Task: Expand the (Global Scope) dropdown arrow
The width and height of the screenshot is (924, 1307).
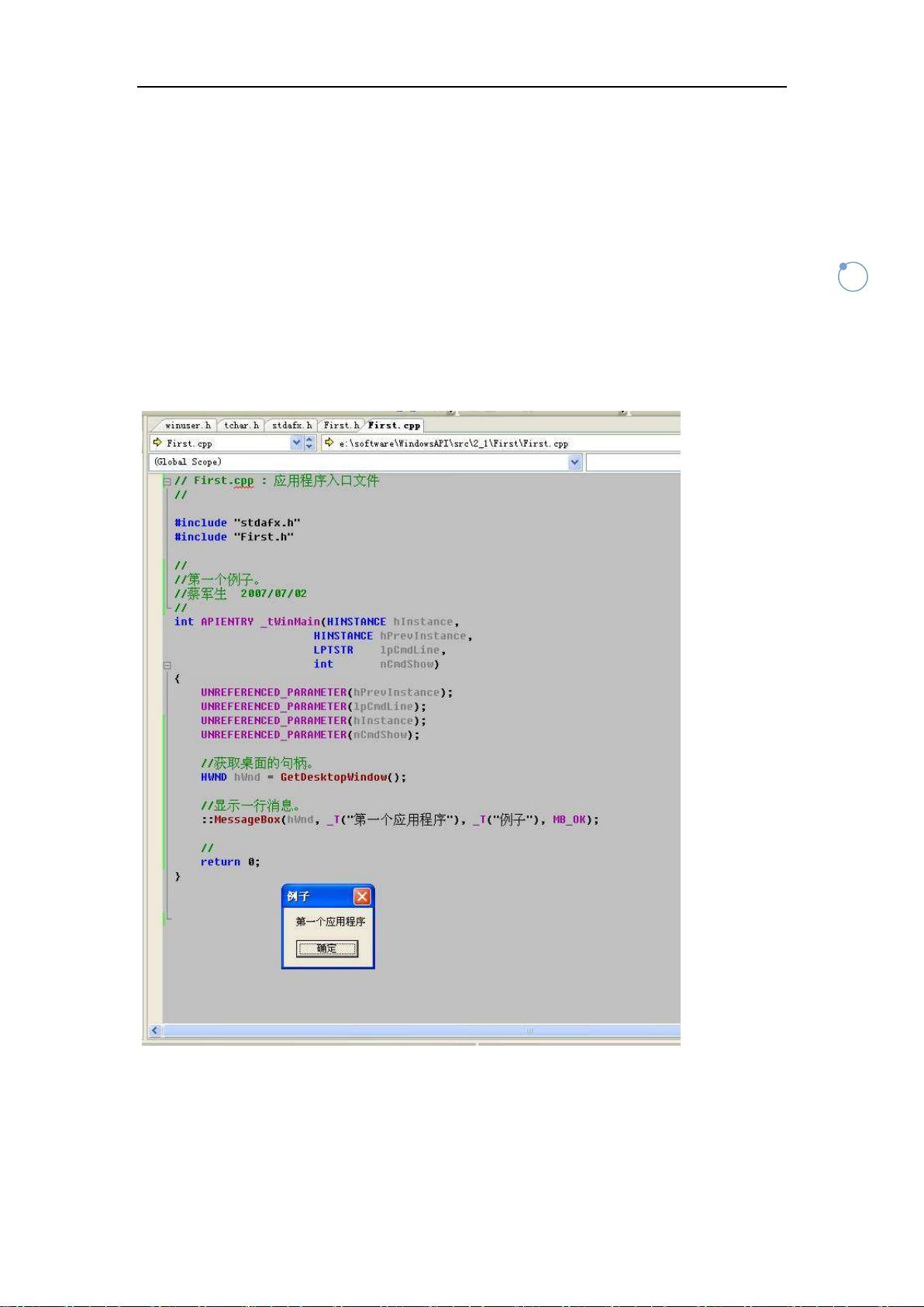Action: point(574,462)
